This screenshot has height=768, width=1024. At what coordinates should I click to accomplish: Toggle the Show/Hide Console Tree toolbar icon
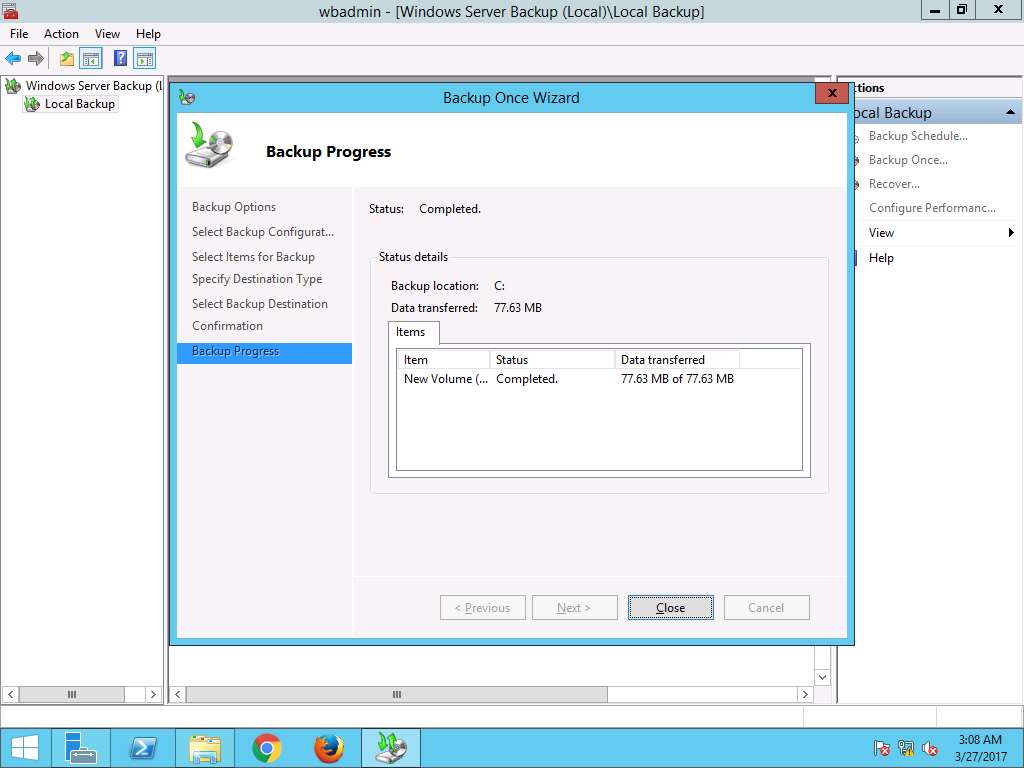pyautogui.click(x=91, y=59)
